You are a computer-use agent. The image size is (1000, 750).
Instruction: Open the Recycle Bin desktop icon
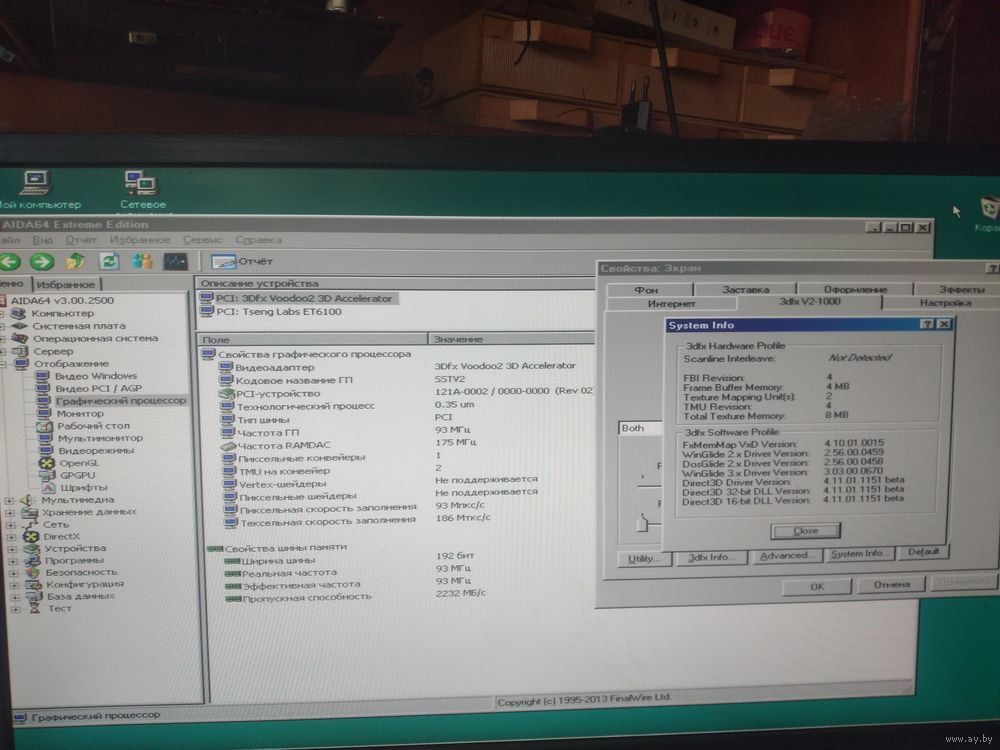point(988,214)
